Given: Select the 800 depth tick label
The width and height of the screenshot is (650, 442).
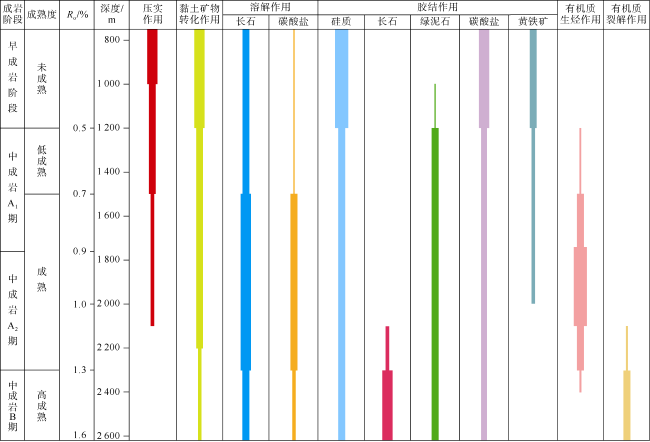Looking at the screenshot, I should coord(112,40).
